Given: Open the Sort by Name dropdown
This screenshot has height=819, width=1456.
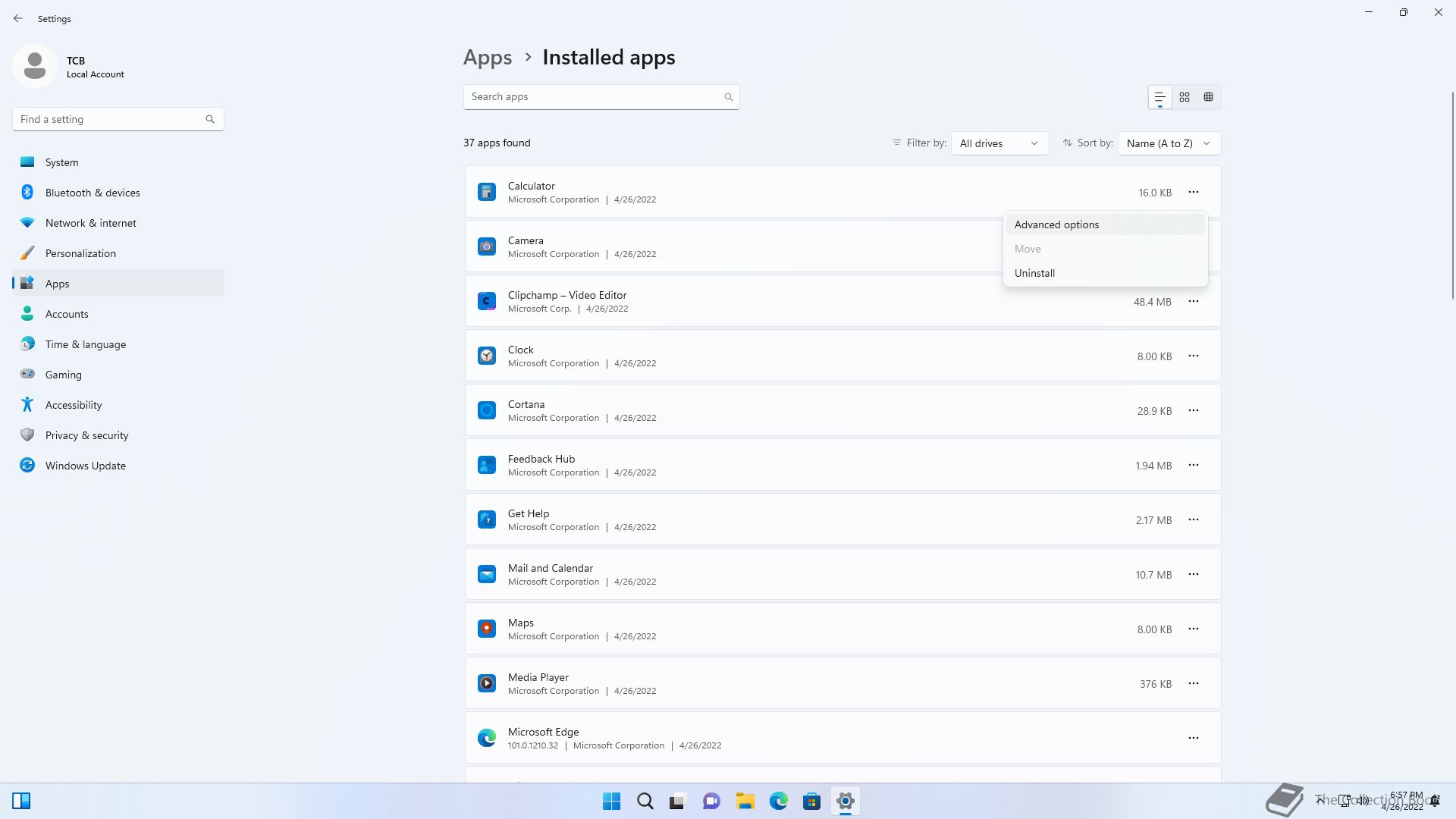Looking at the screenshot, I should point(1169,143).
